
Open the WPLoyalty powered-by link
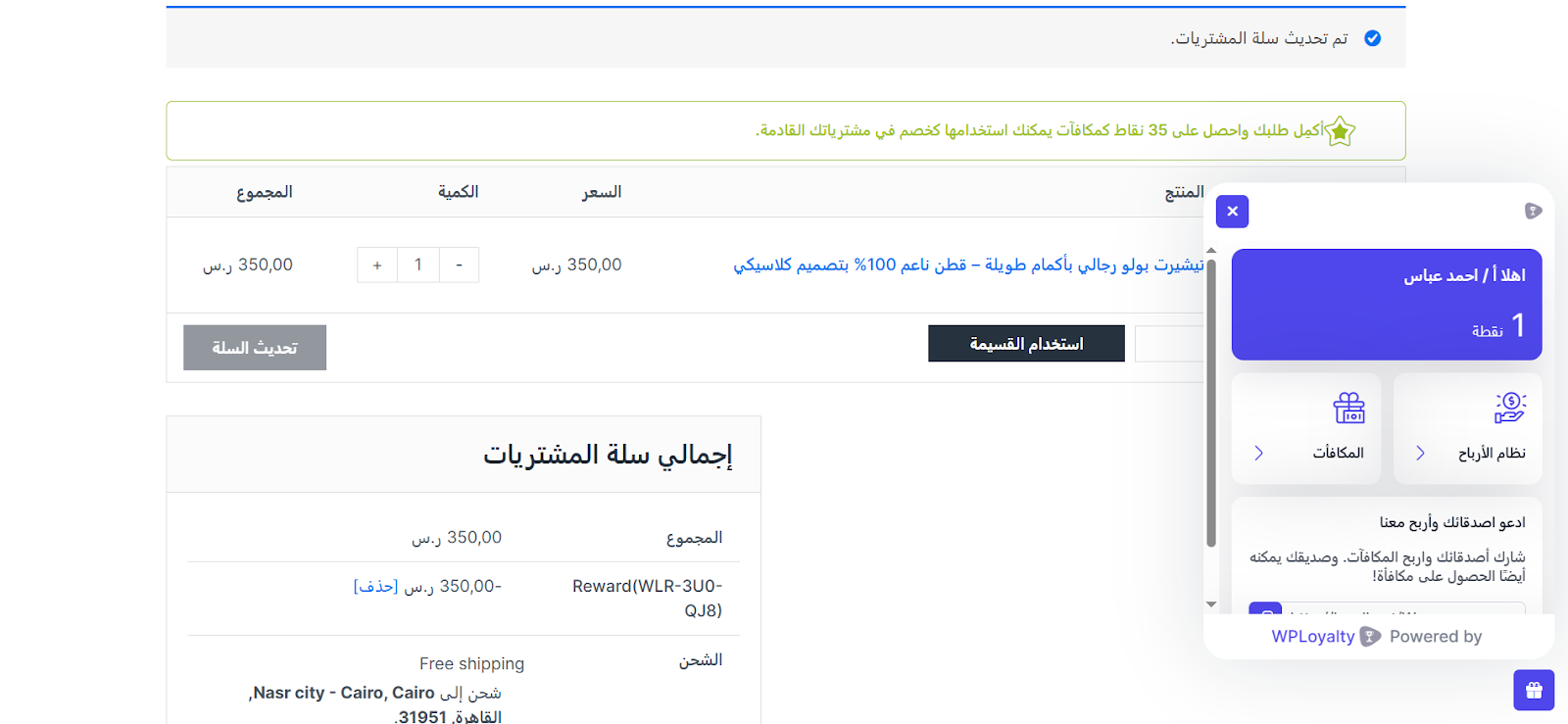point(1313,637)
